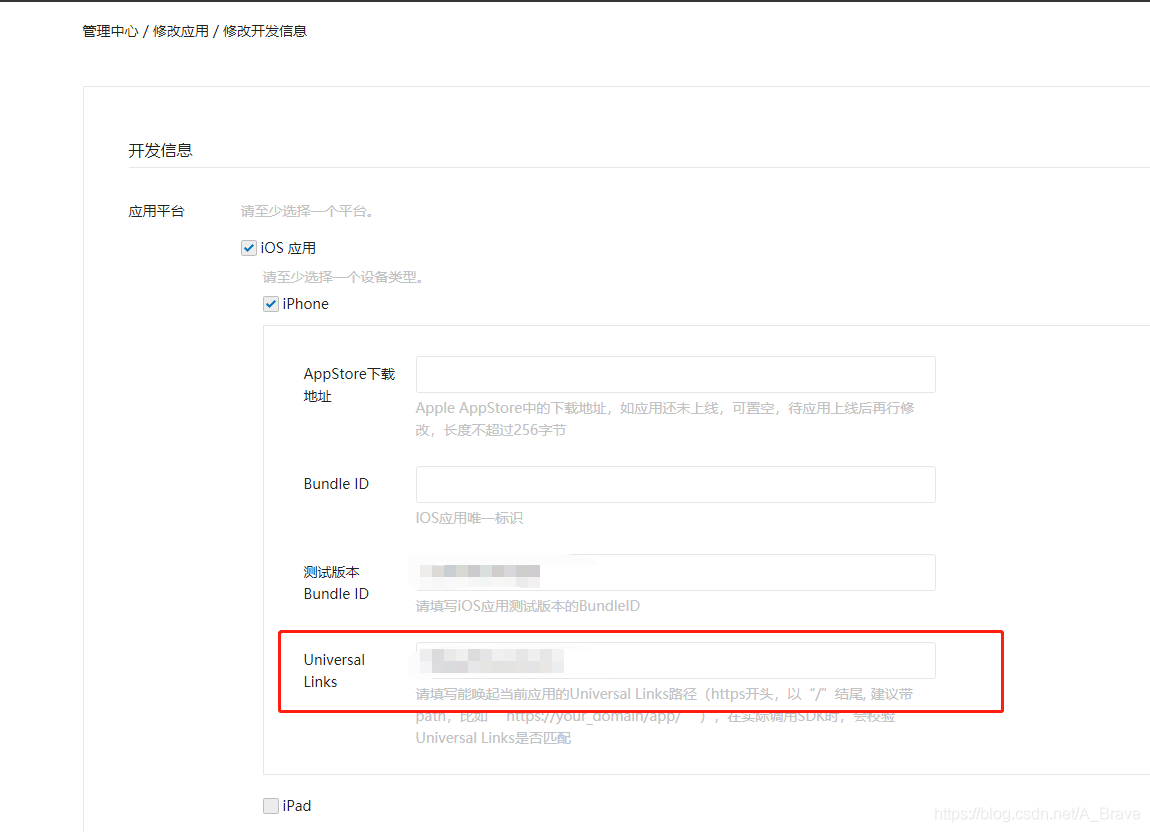This screenshot has width=1150, height=832.
Task: Click the hint line 'Universal Links是否匹配'
Action: (494, 738)
